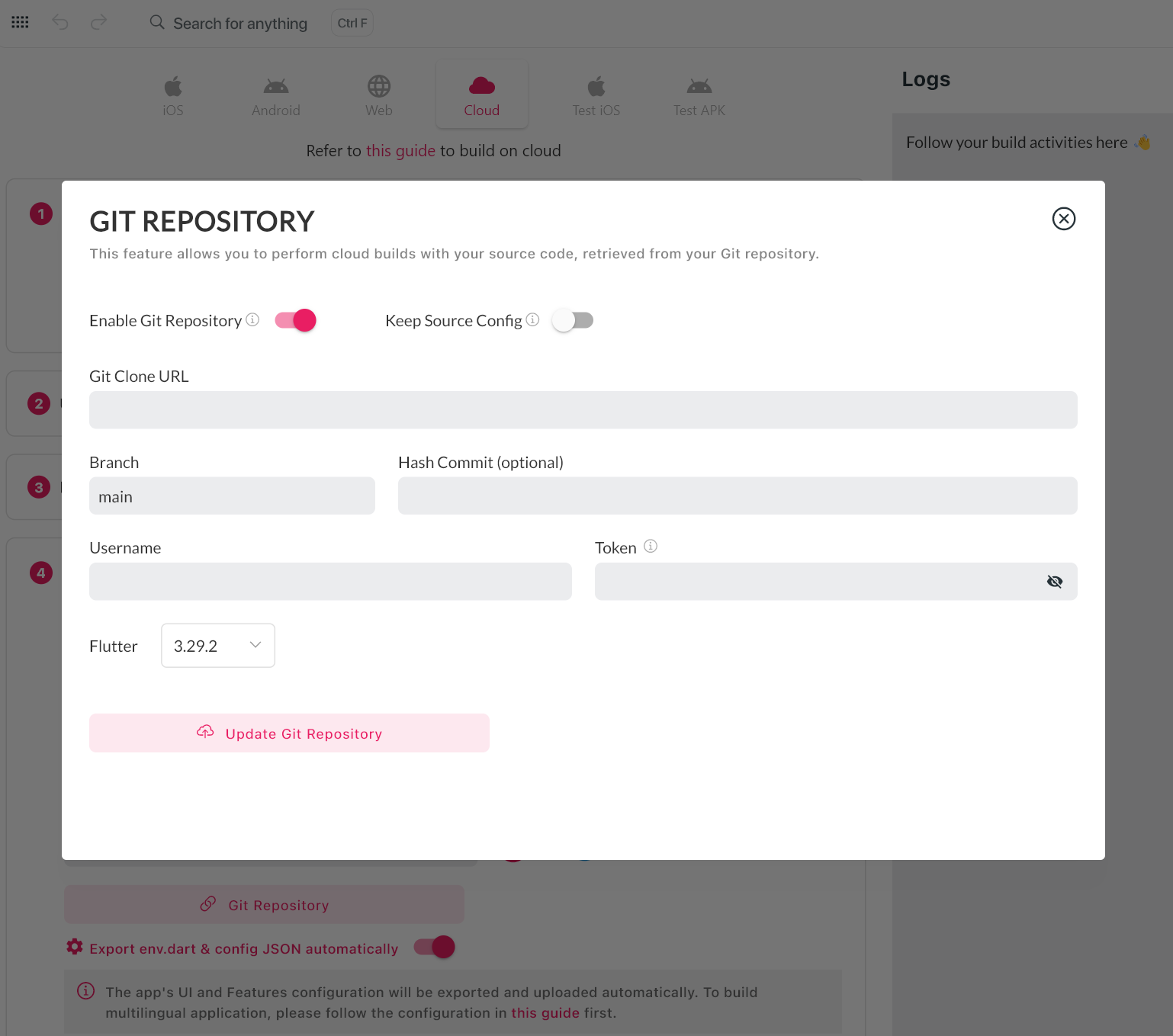Close the Git Repository dialog
The height and width of the screenshot is (1036, 1173).
pos(1063,219)
